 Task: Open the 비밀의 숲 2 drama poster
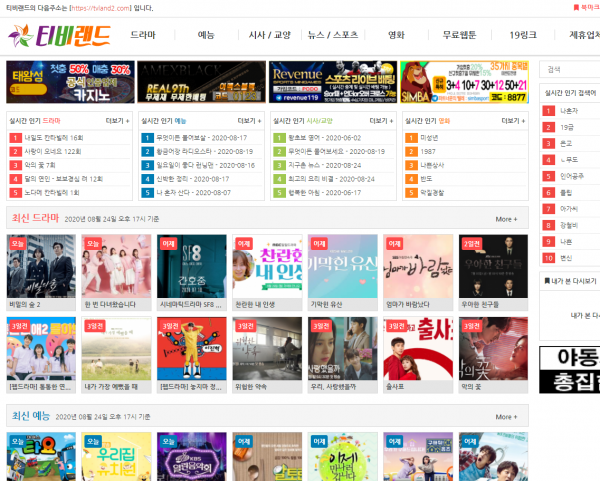point(41,266)
